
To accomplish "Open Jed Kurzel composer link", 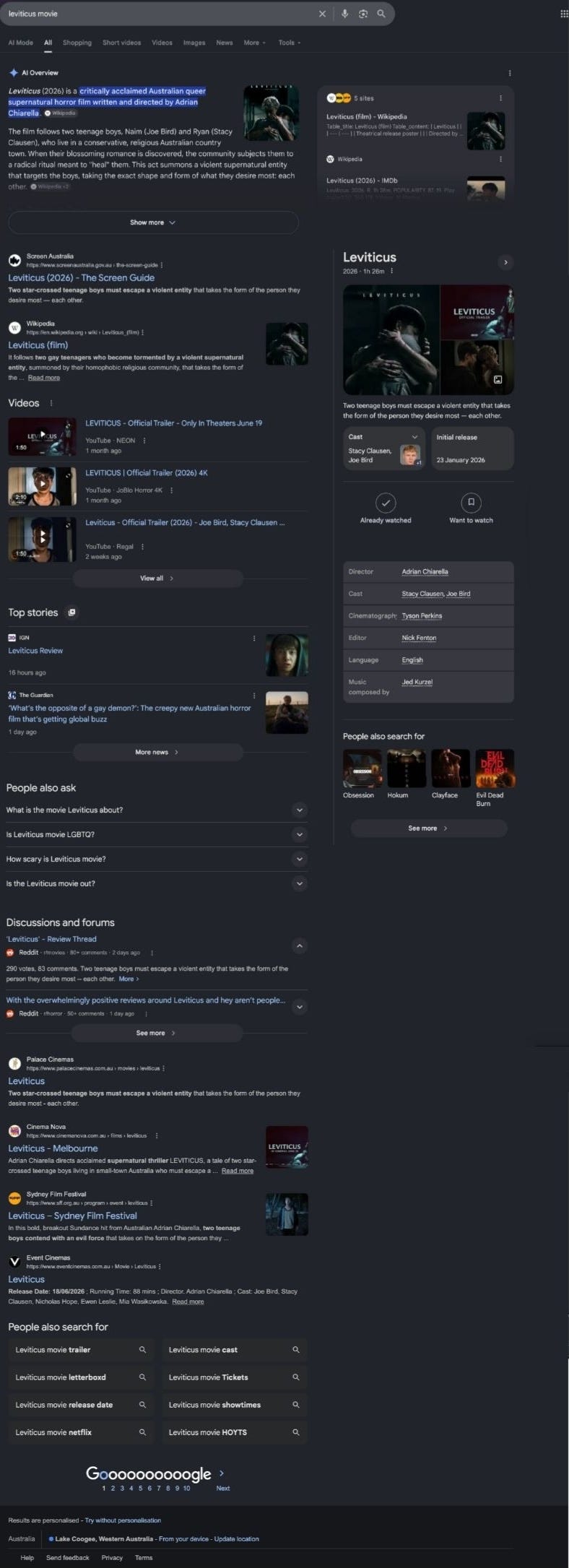I will coord(417,683).
